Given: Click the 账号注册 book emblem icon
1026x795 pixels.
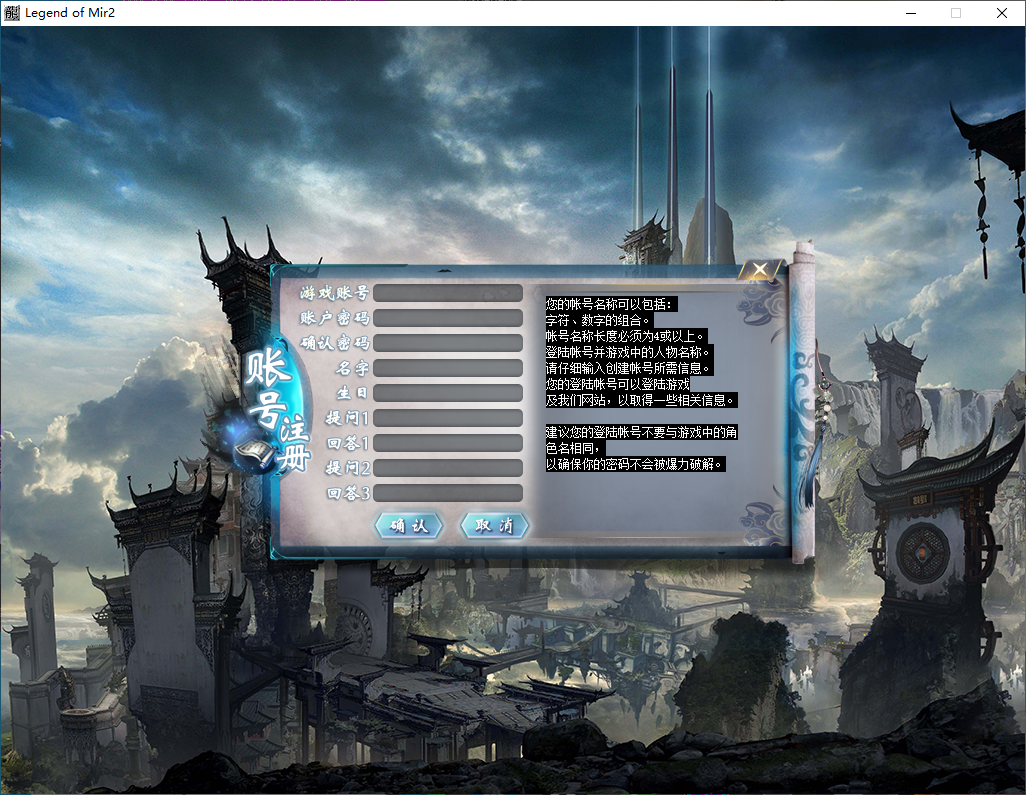Looking at the screenshot, I should (x=253, y=451).
